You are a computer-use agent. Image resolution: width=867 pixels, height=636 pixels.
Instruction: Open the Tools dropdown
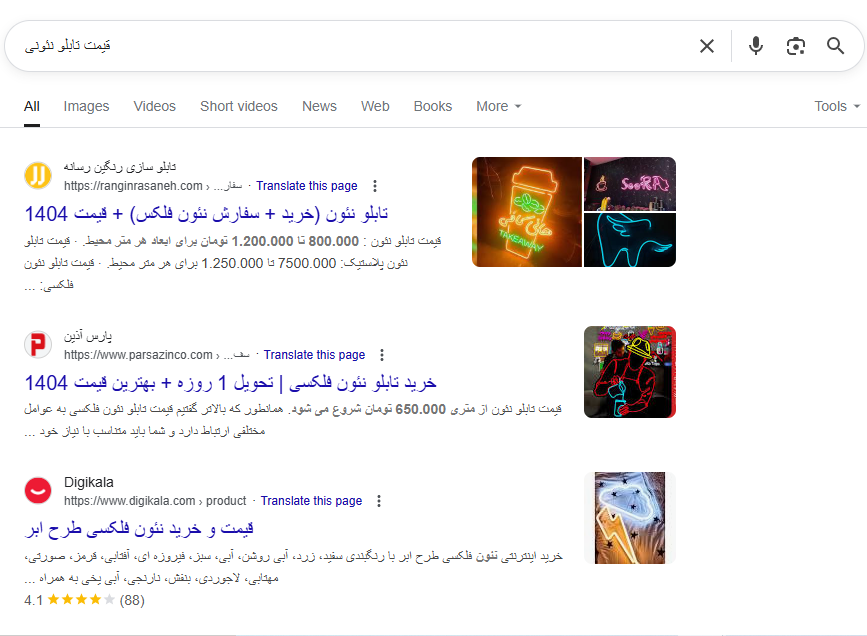[x=836, y=106]
